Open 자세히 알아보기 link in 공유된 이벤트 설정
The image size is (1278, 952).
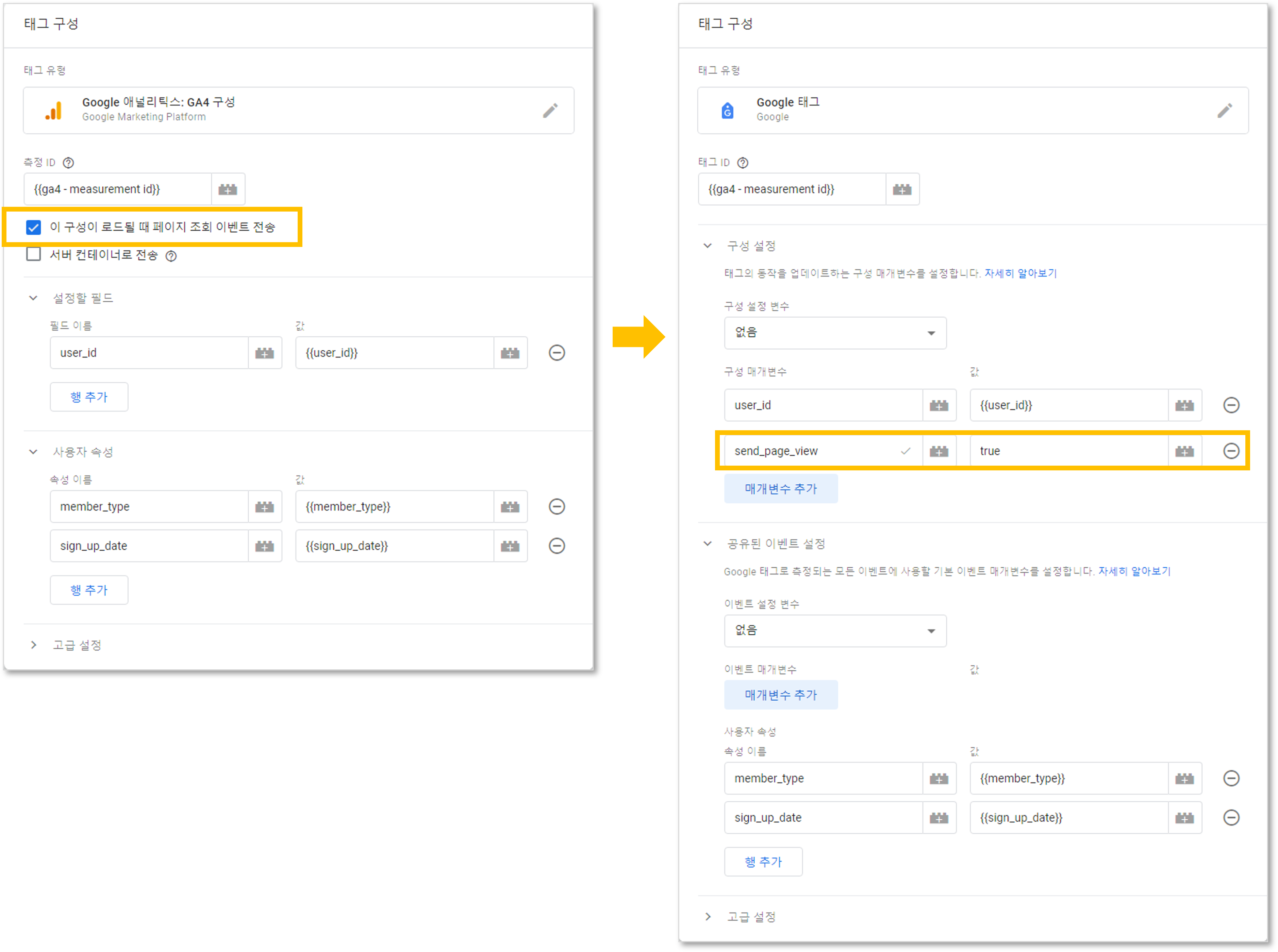pyautogui.click(x=1134, y=571)
